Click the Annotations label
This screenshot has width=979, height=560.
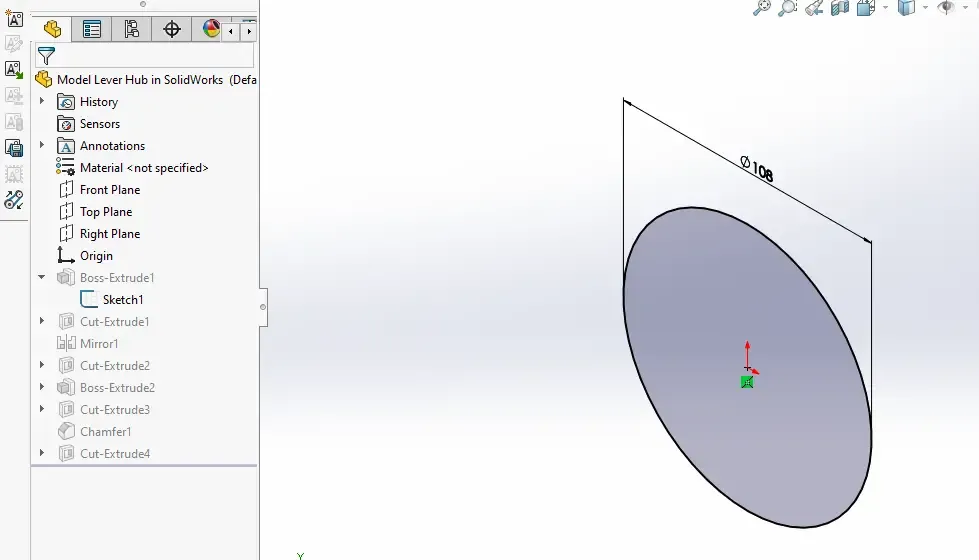pos(112,146)
